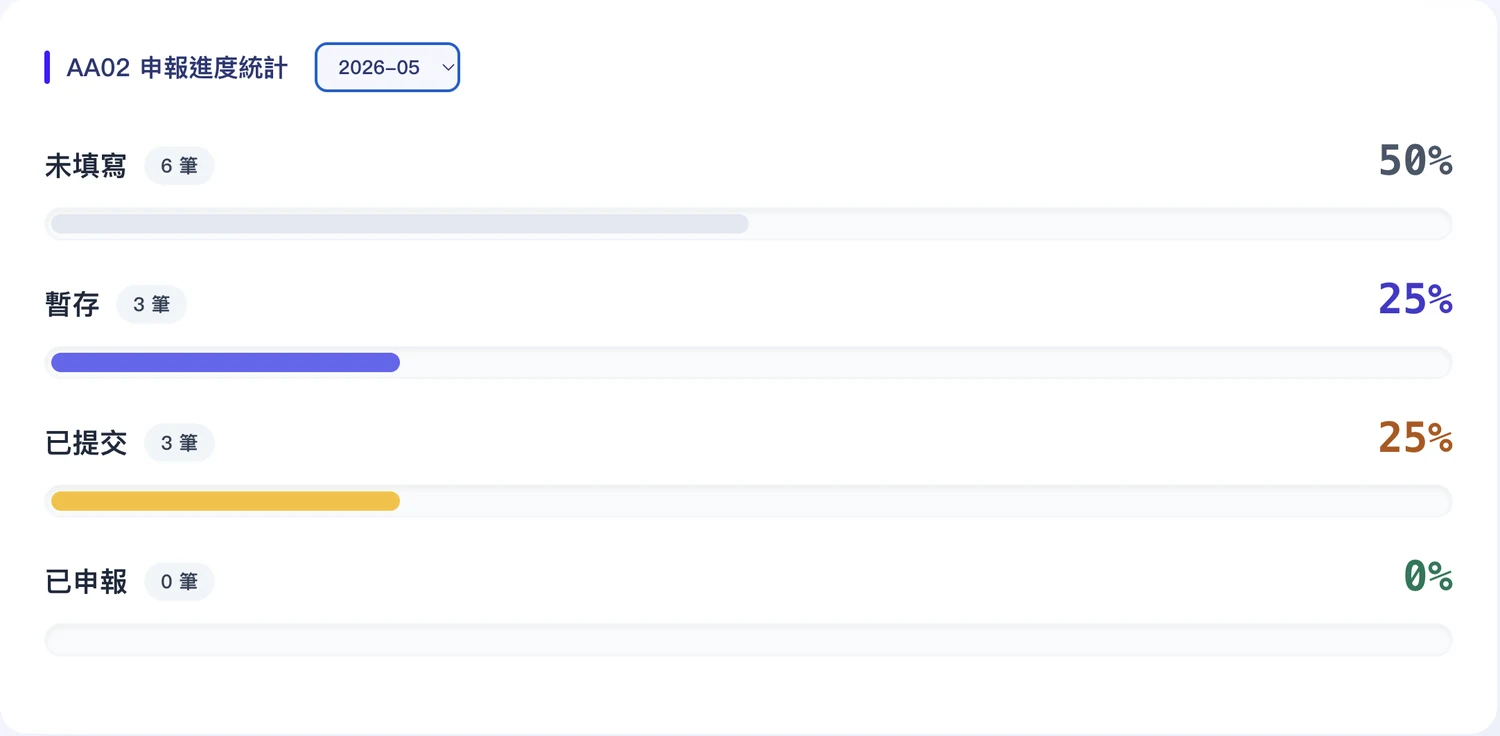Click the 0 筆 count badge

point(180,582)
